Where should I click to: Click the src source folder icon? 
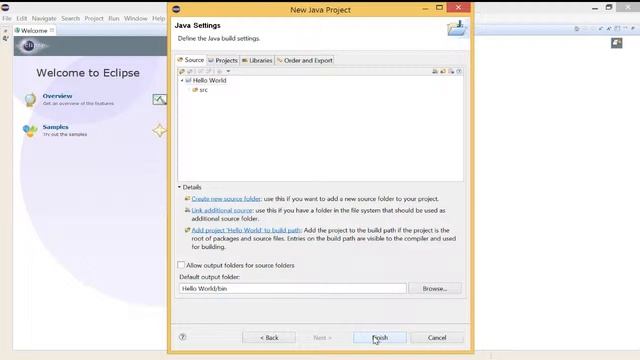coord(195,90)
